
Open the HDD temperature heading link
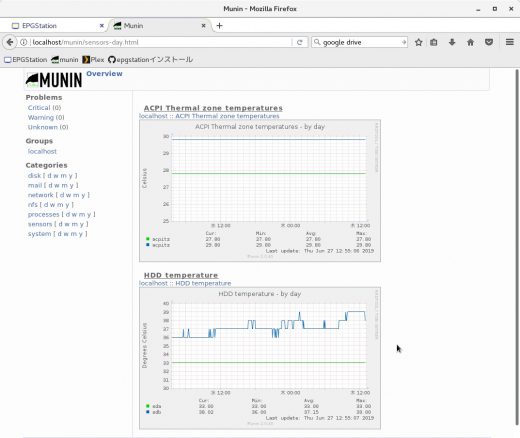(x=181, y=275)
